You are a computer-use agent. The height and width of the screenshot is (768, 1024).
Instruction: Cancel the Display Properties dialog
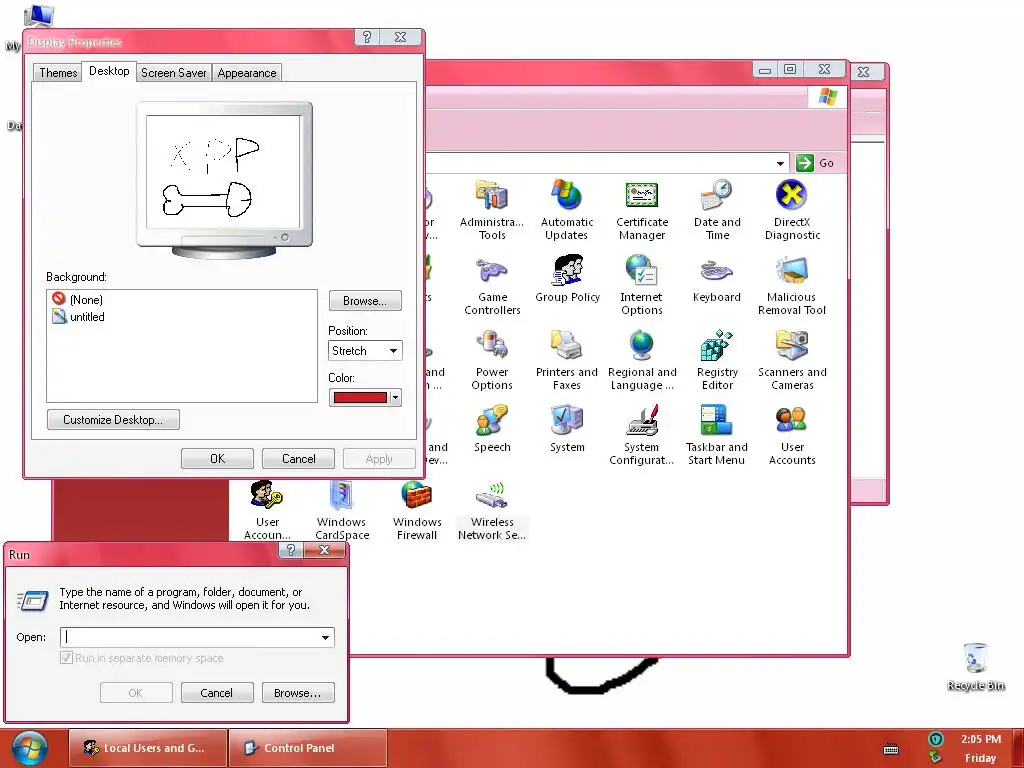pos(298,458)
